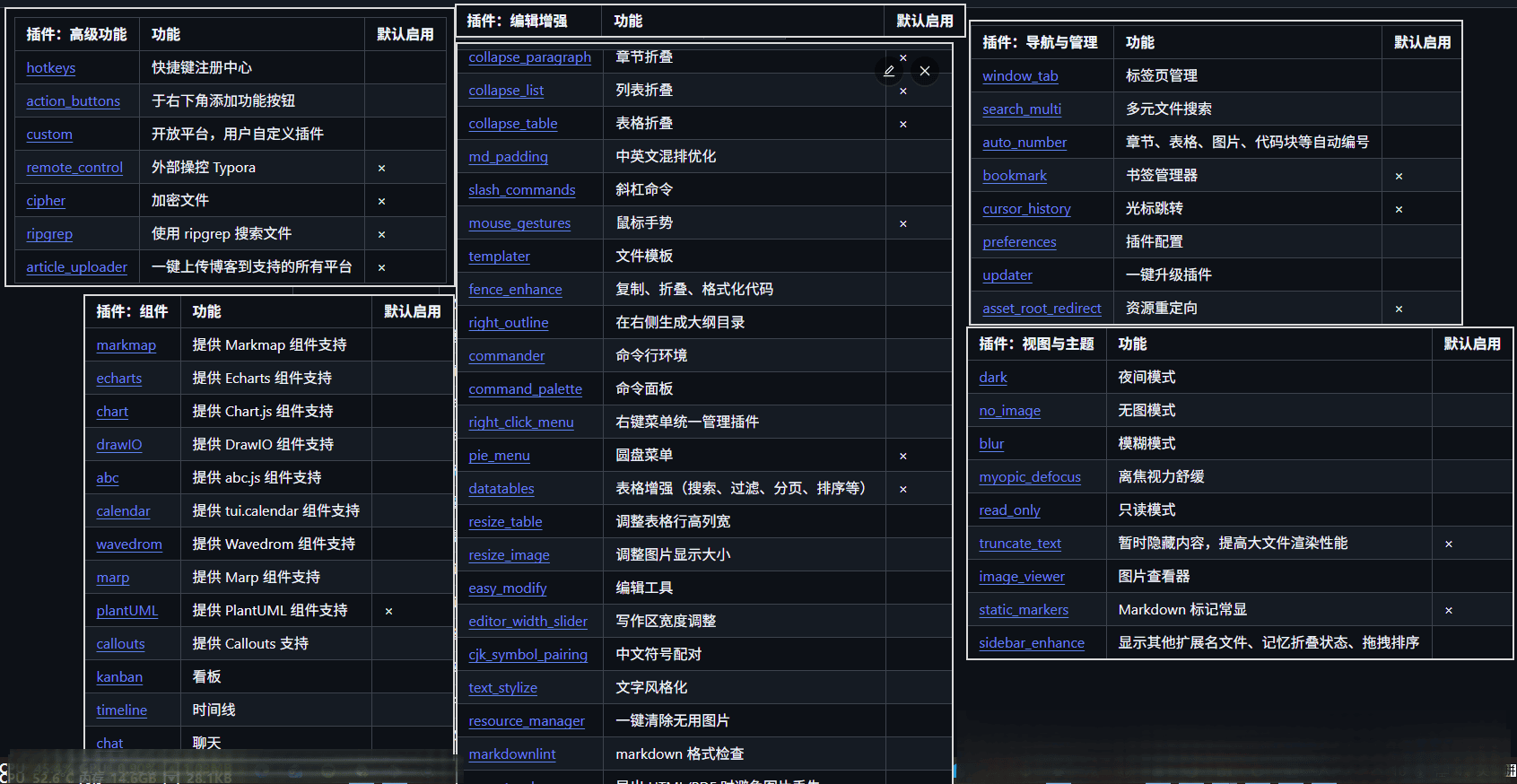Viewport: 1517px width, 784px height.
Task: Open the hotkeys plugin link
Action: click(51, 68)
